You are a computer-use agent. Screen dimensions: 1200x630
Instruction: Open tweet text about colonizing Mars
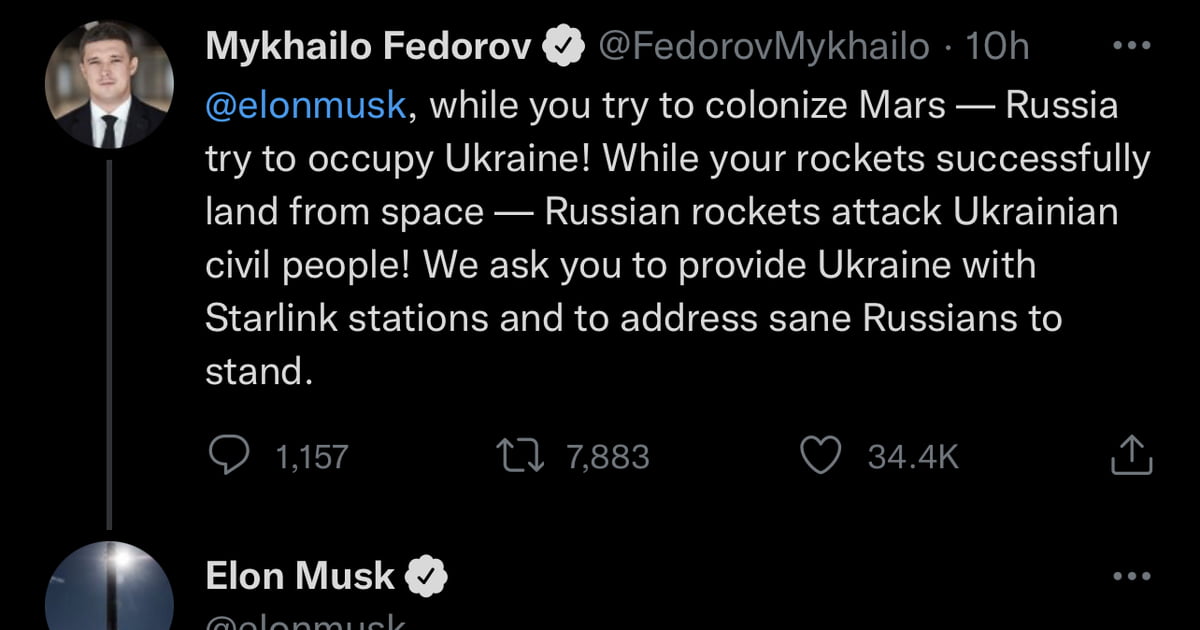[x=678, y=239]
